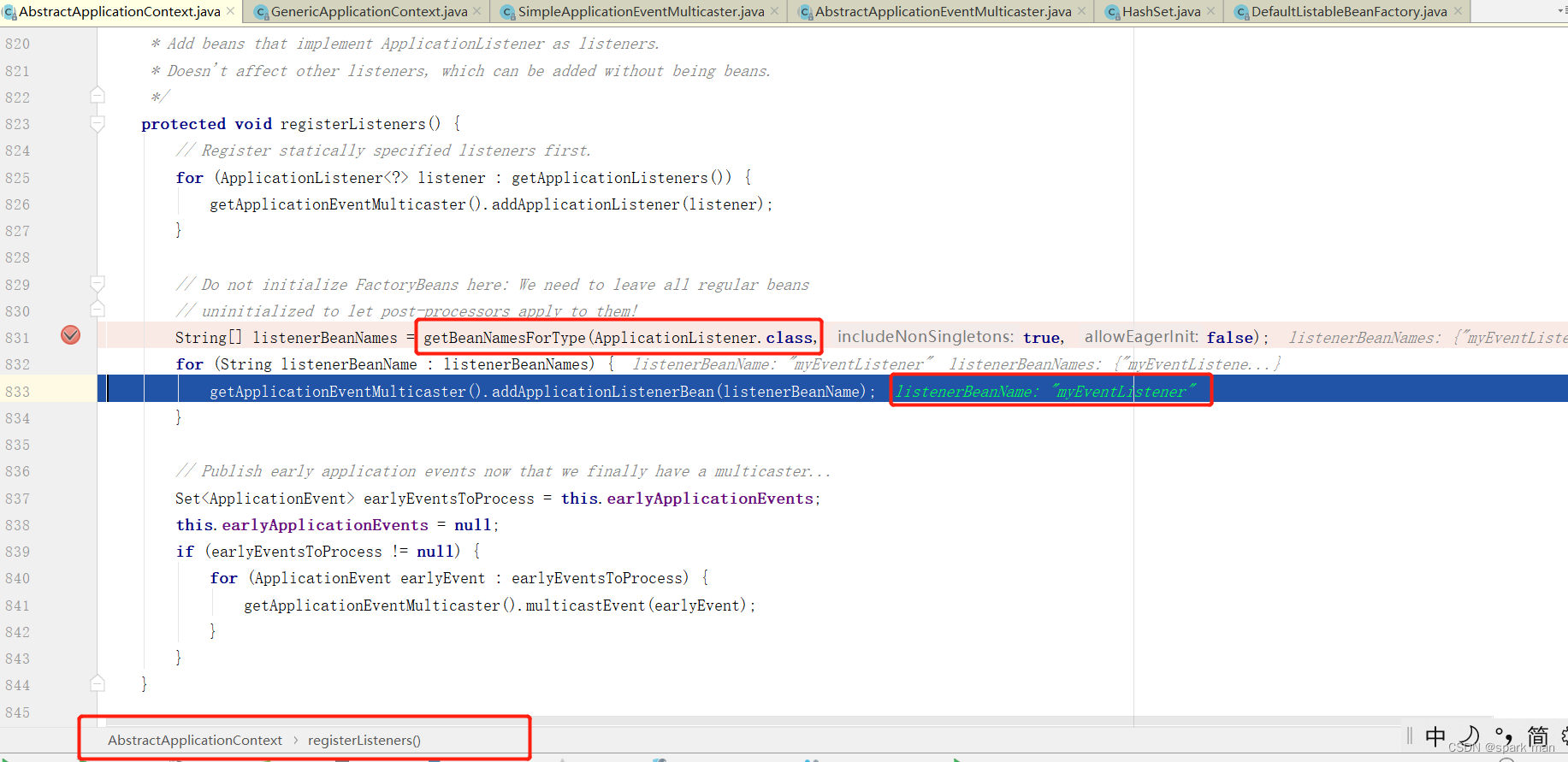Viewport: 1568px width, 762px height.
Task: Toggle the IME punctuation mode icon
Action: [x=1504, y=736]
